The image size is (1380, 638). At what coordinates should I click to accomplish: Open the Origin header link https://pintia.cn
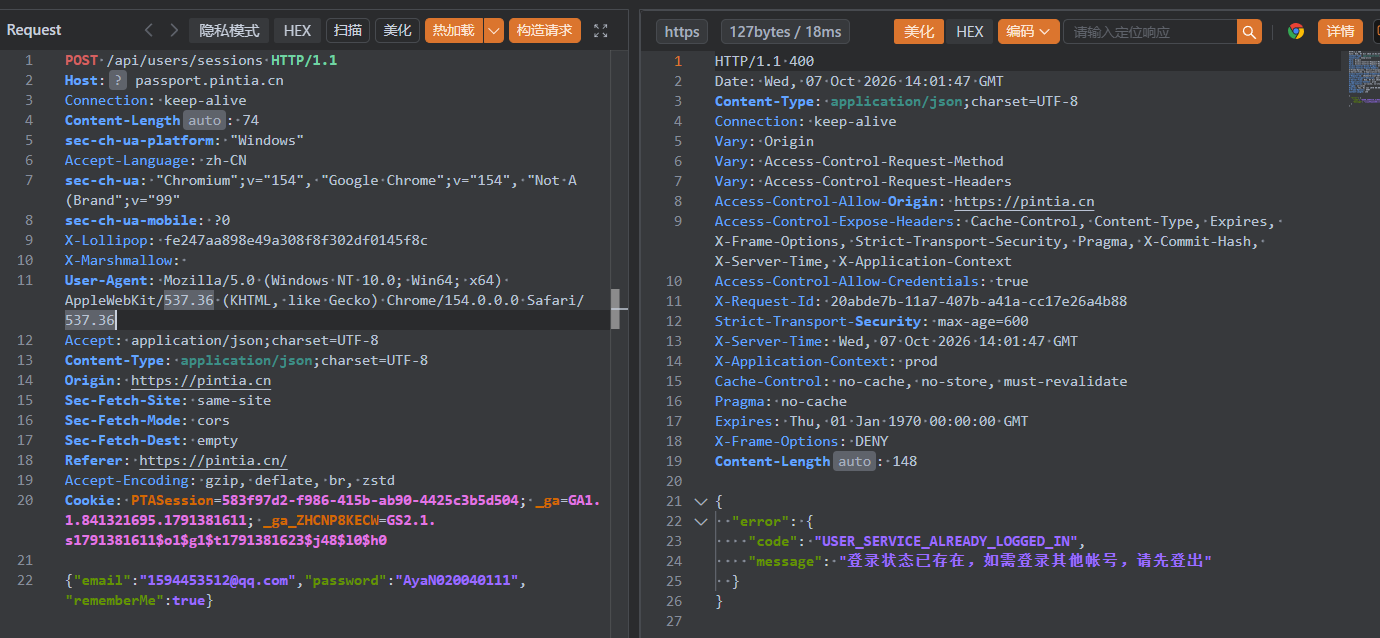(201, 380)
